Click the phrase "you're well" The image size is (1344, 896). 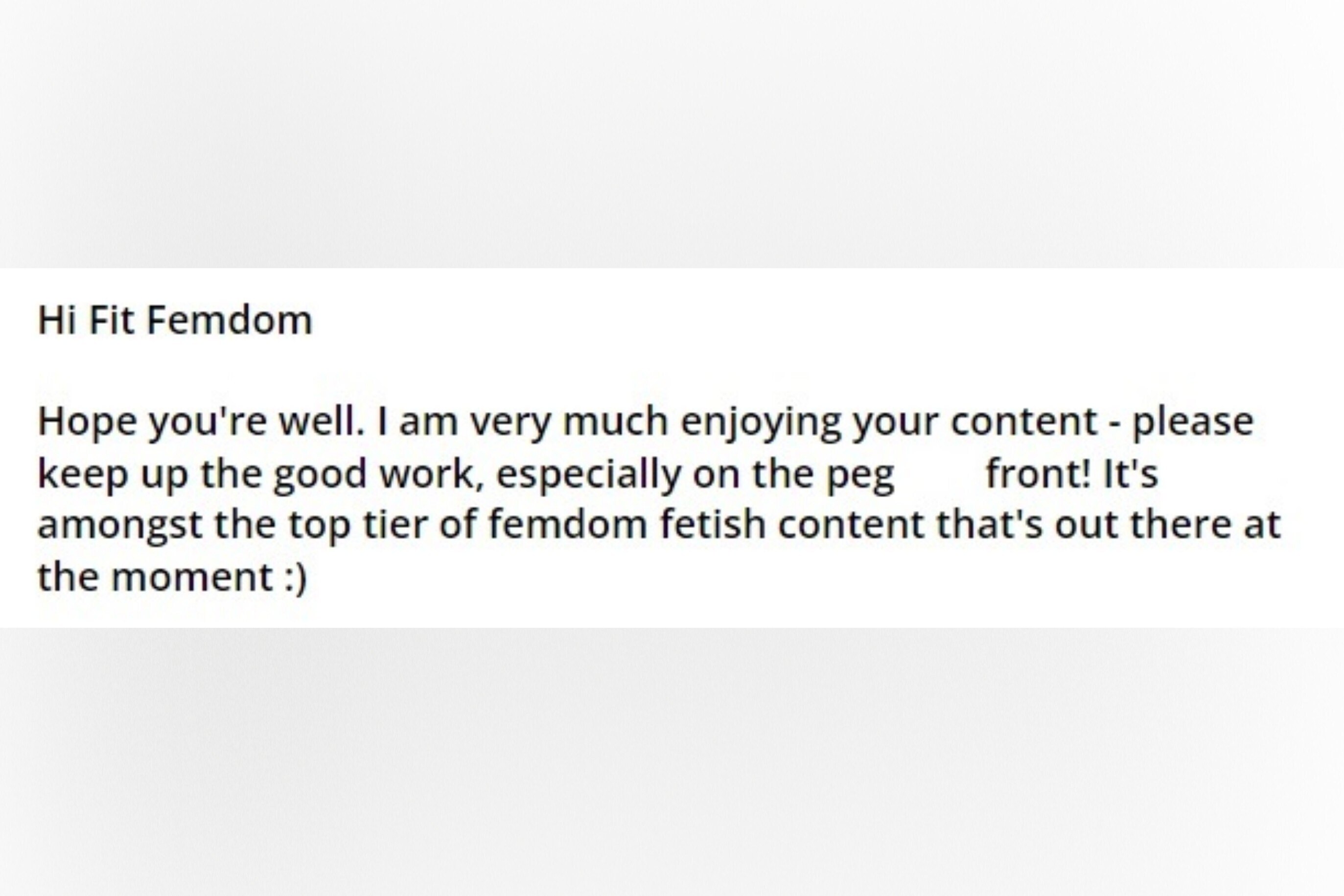click(256, 422)
